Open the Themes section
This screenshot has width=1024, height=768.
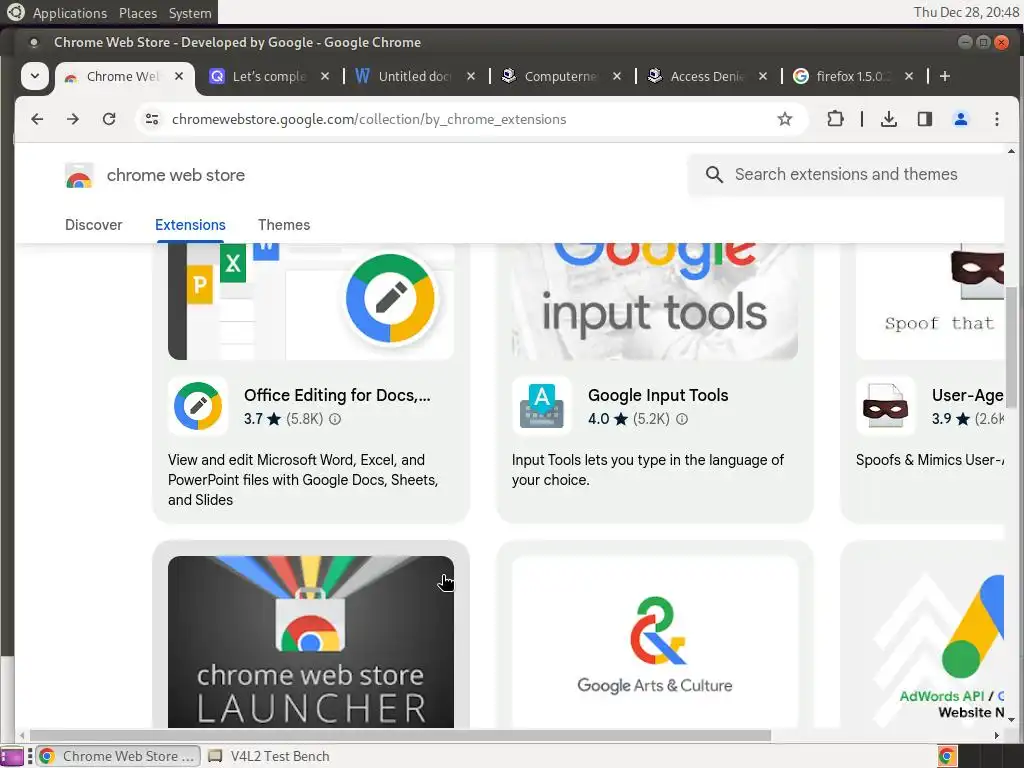coord(284,225)
